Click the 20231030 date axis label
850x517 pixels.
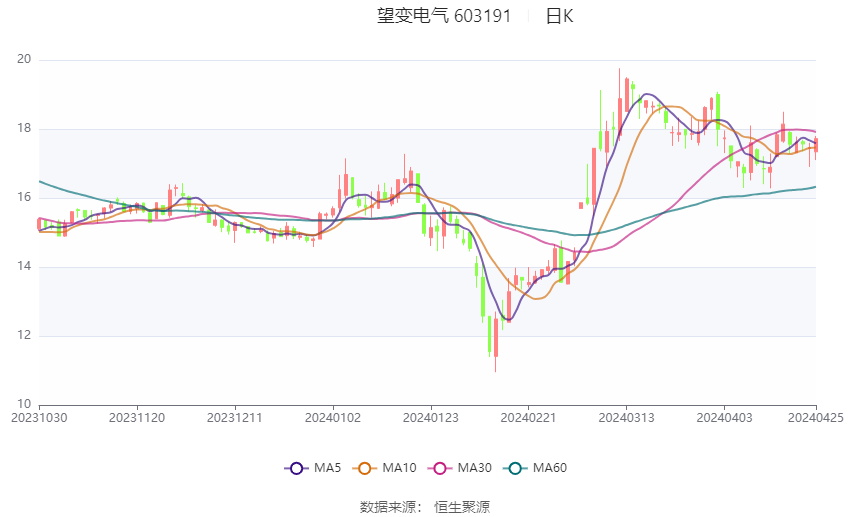click(x=39, y=418)
